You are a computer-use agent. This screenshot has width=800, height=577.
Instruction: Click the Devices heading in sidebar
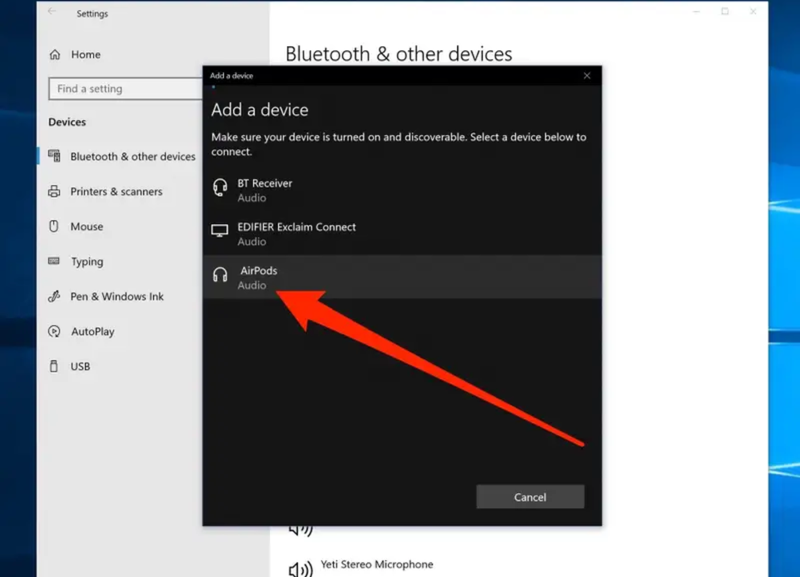click(67, 122)
